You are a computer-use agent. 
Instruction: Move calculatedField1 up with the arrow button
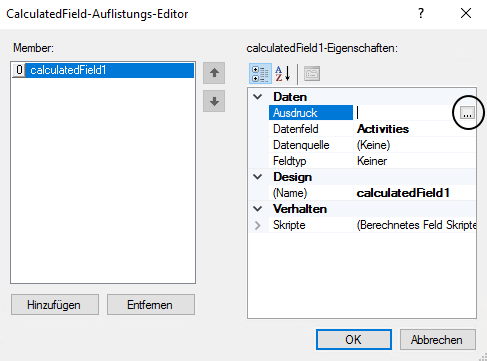[x=214, y=73]
